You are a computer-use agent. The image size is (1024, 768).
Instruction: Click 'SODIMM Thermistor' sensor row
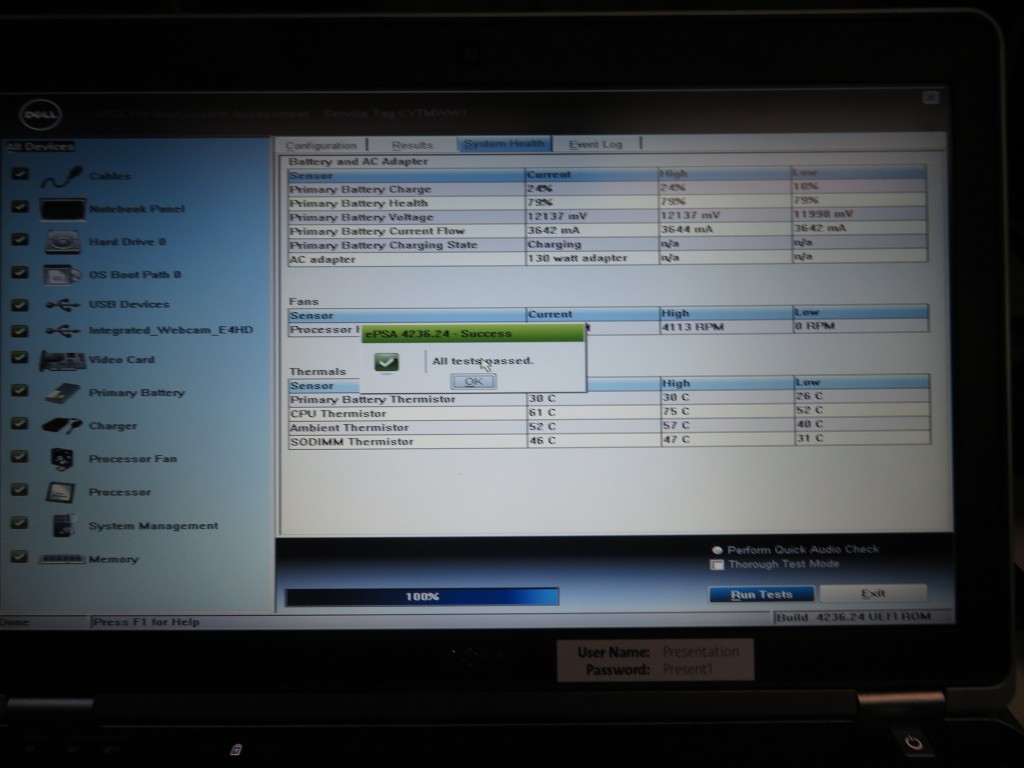(609, 441)
